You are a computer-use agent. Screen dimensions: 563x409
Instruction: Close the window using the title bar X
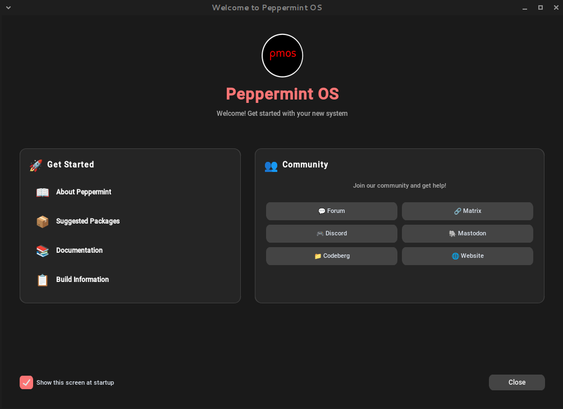click(x=556, y=8)
